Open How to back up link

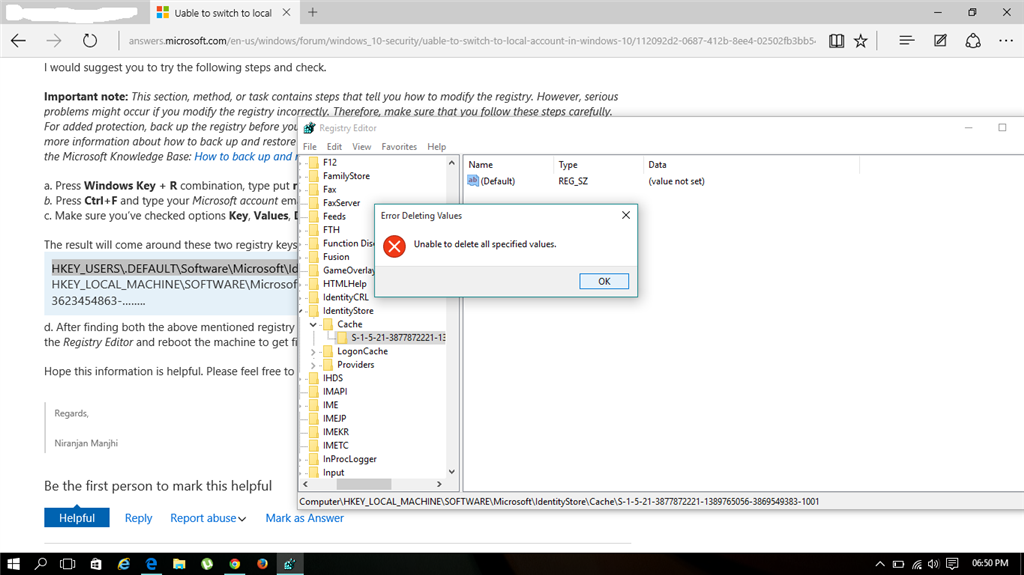[x=246, y=156]
